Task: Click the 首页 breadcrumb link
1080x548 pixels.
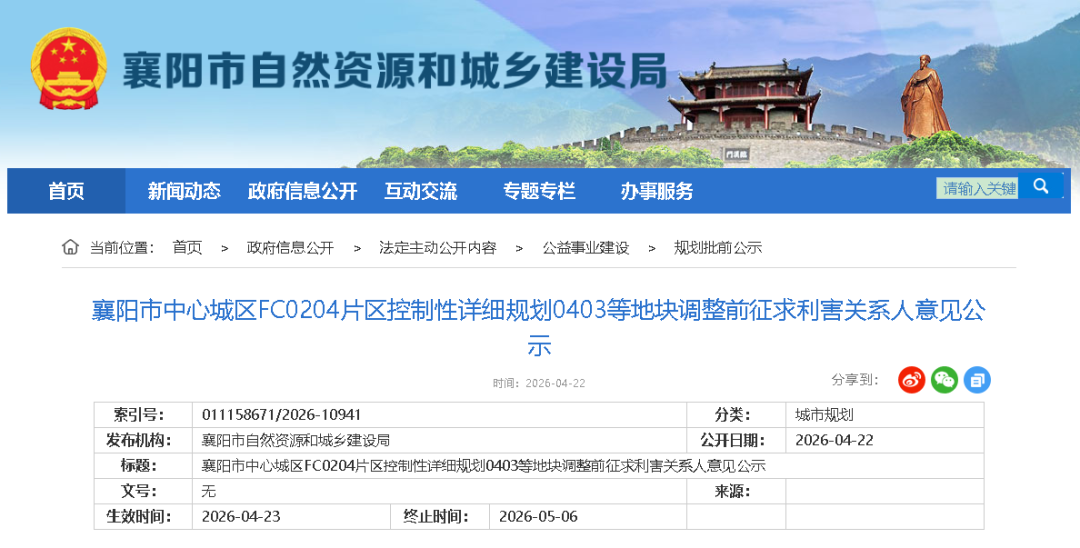Action: [187, 248]
